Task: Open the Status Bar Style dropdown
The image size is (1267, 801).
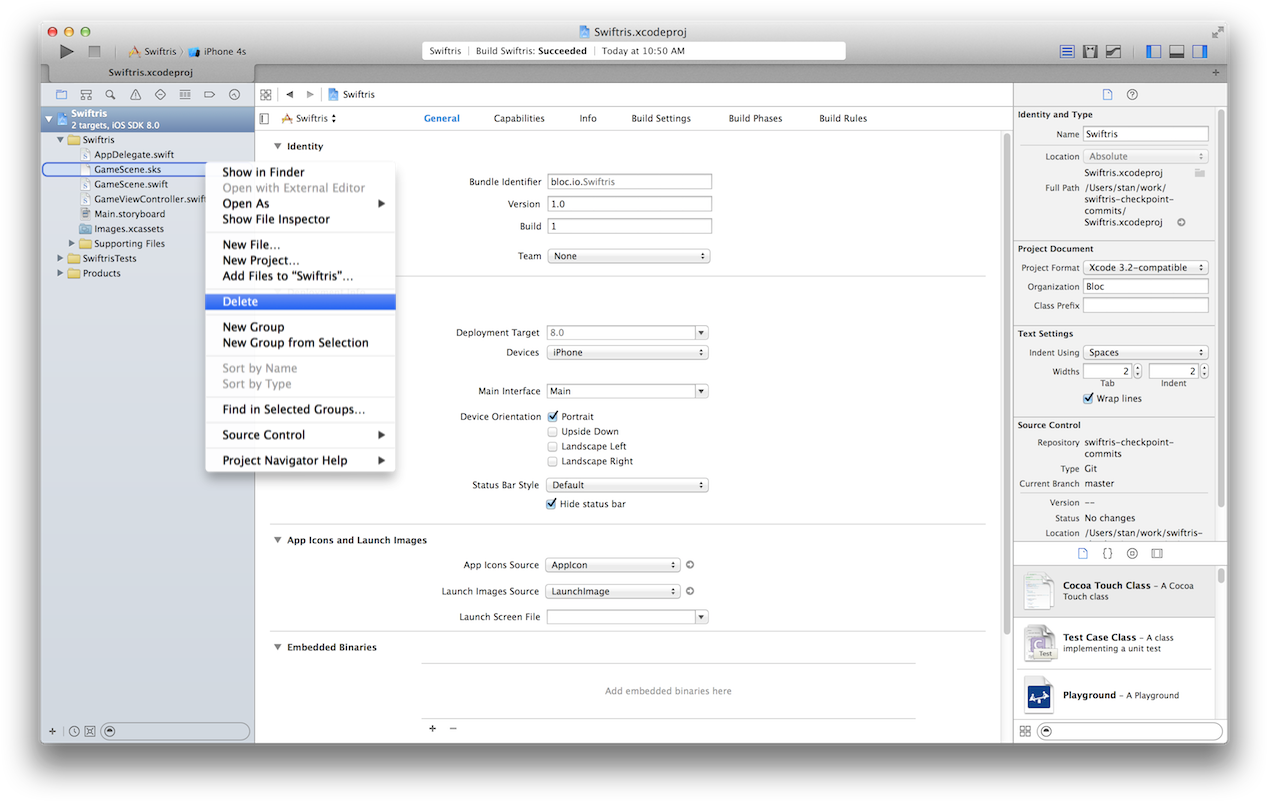Action: click(x=628, y=486)
